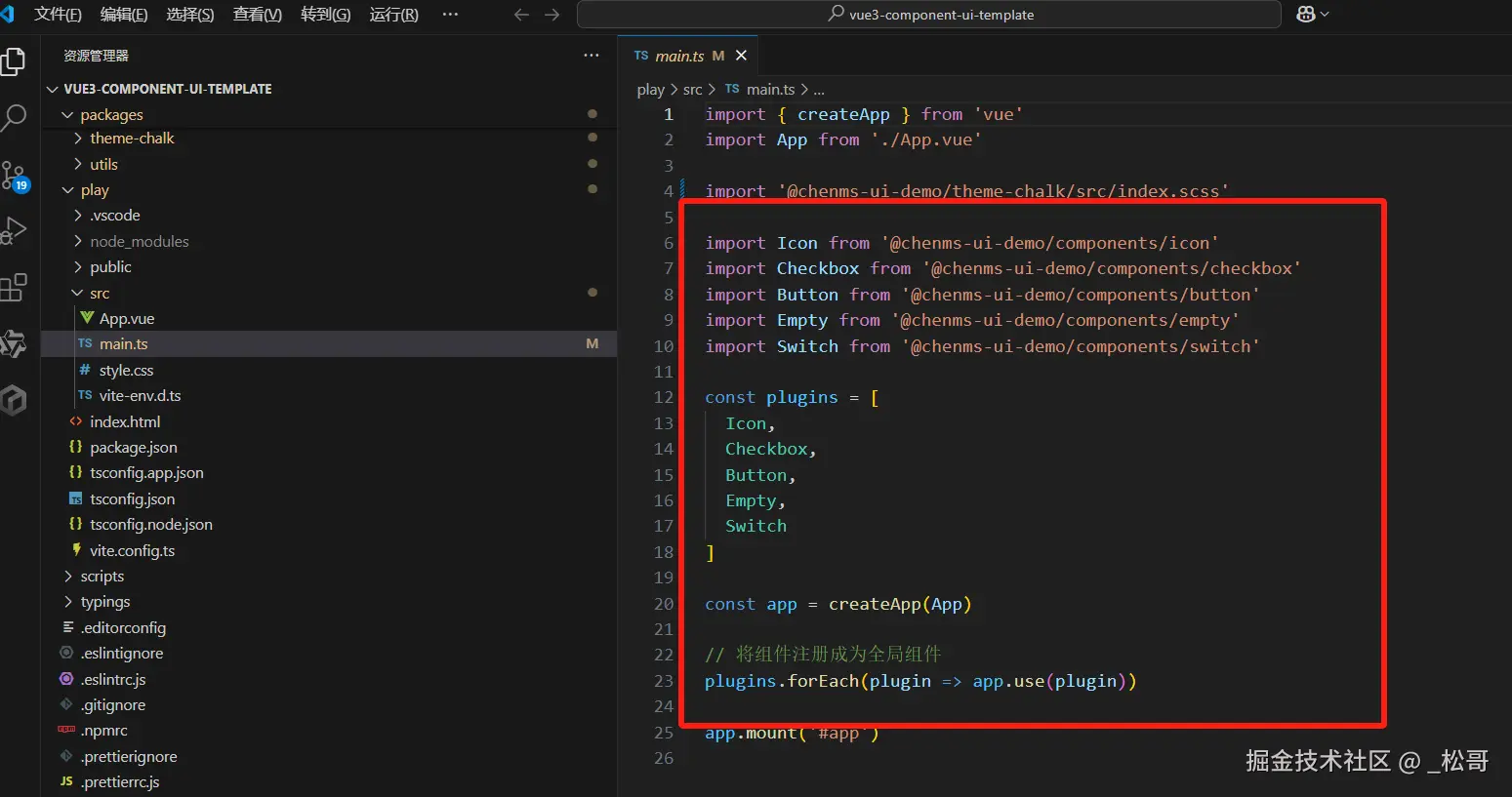Click the src breadcrumb segment
1512x797 pixels.
click(692, 90)
